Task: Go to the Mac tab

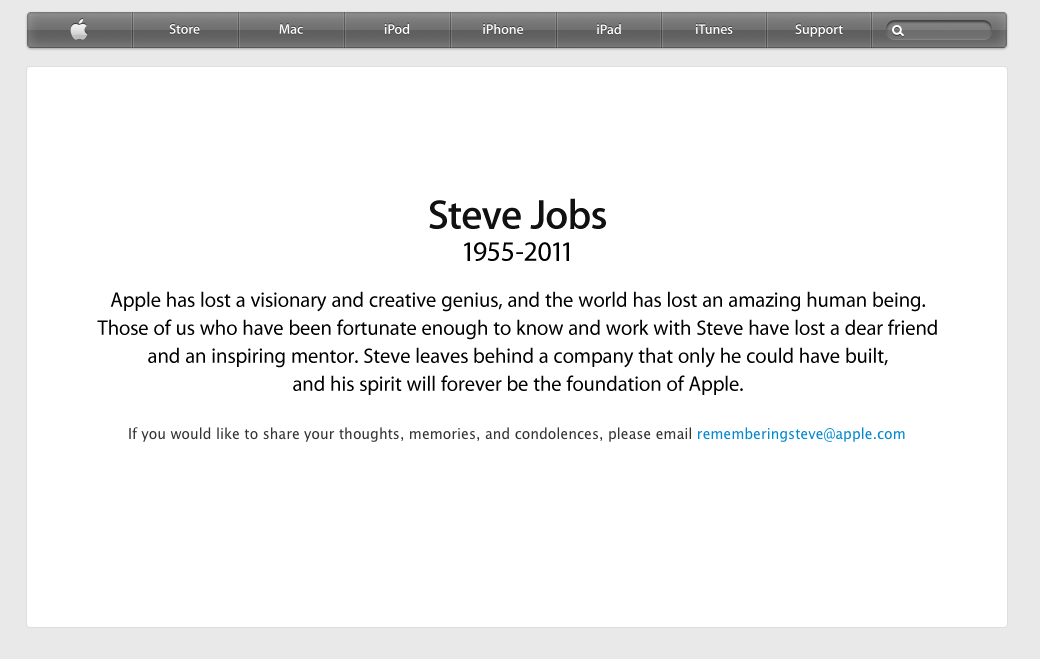Action: [x=291, y=30]
